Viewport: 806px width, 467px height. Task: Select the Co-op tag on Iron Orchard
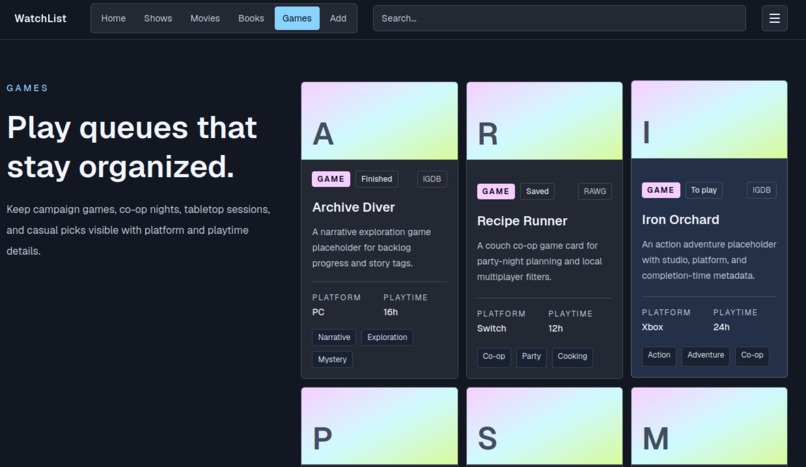752,355
